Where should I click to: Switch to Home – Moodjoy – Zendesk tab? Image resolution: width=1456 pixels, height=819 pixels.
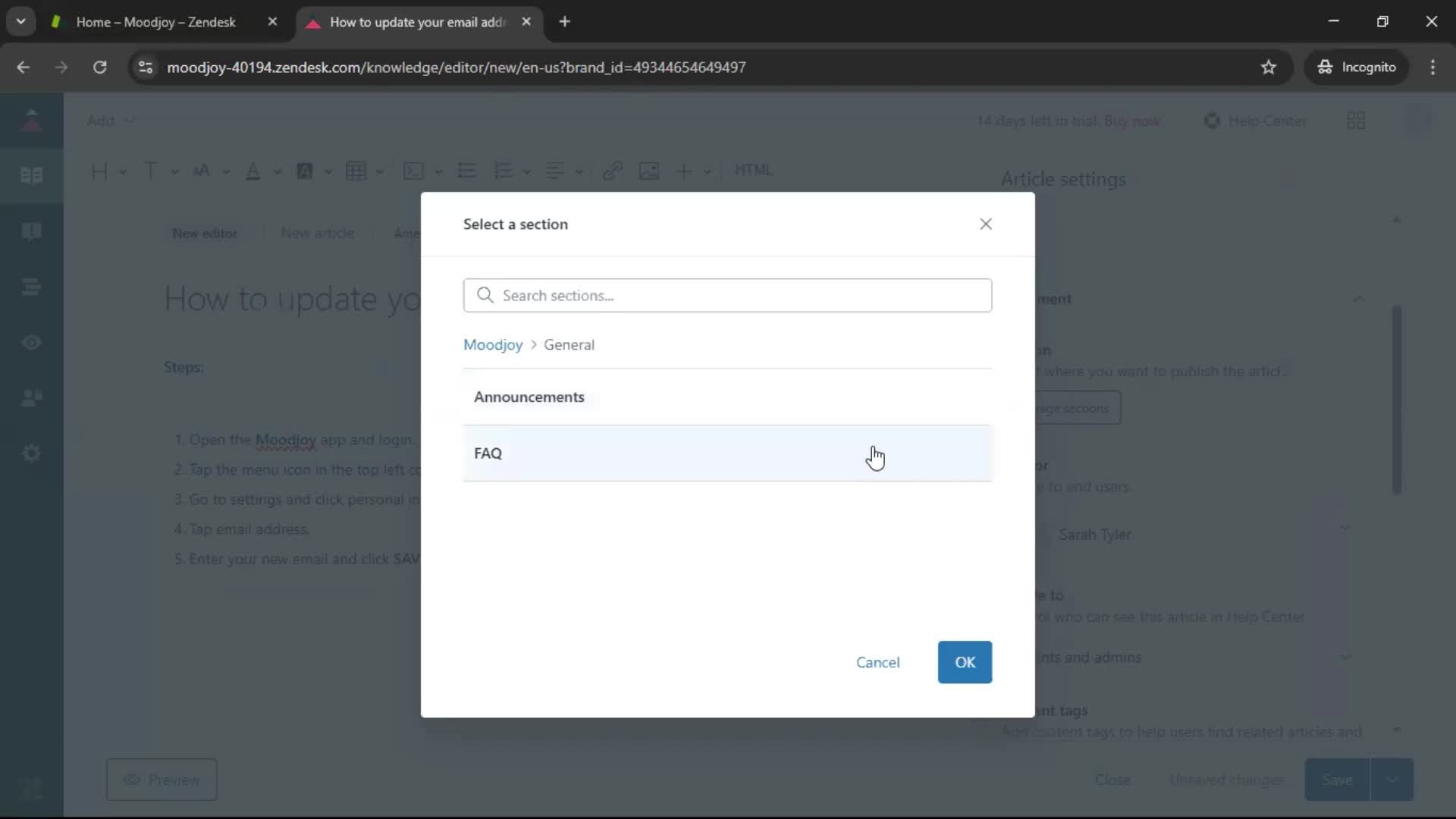pyautogui.click(x=155, y=22)
